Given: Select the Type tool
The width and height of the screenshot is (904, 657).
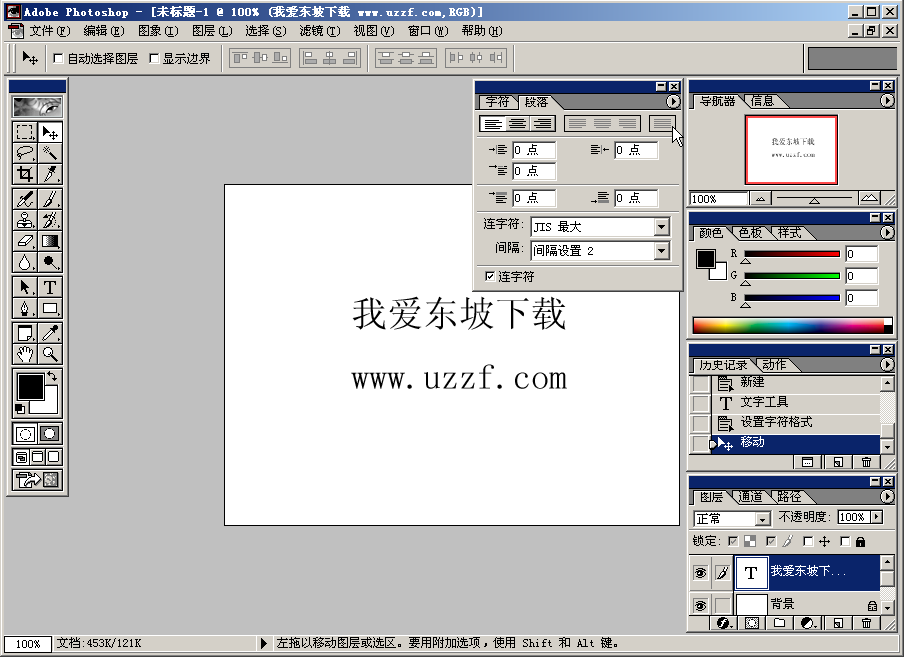Looking at the screenshot, I should (50, 287).
